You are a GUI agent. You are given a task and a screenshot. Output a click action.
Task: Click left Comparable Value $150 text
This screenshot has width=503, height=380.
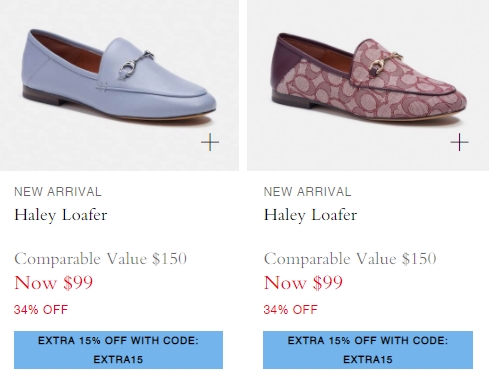point(100,259)
